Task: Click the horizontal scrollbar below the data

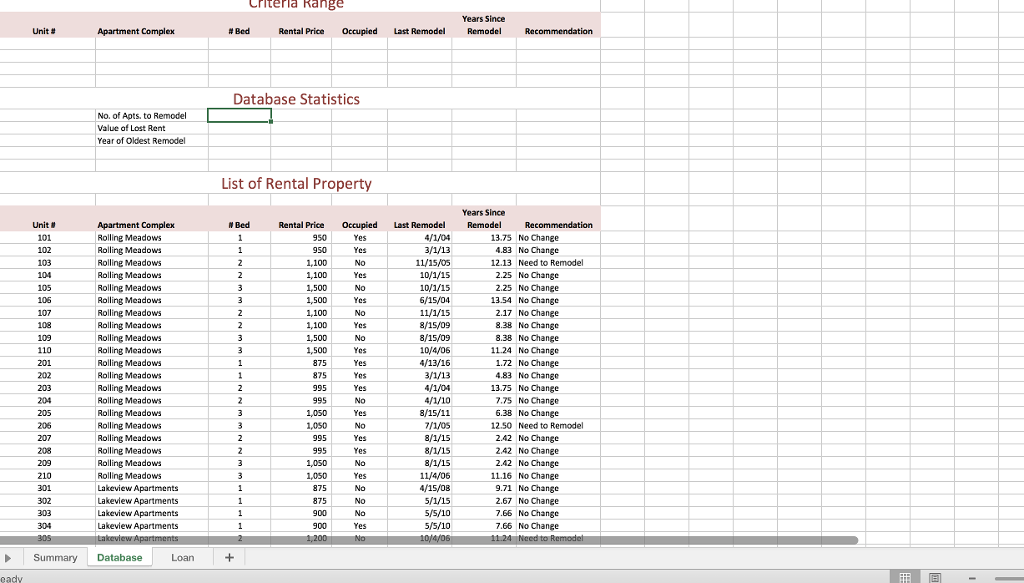Action: [x=430, y=540]
